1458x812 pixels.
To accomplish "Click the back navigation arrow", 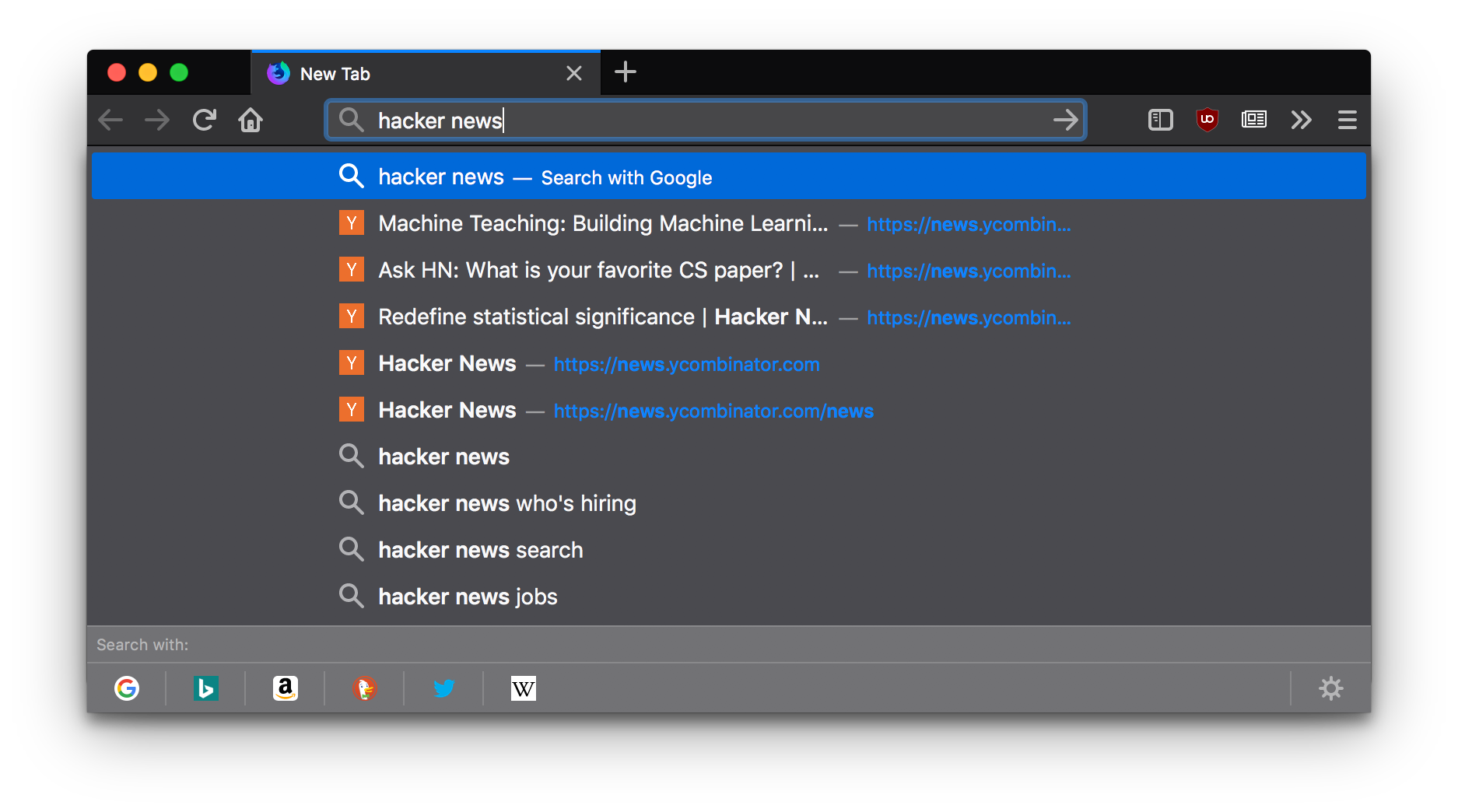I will point(110,120).
